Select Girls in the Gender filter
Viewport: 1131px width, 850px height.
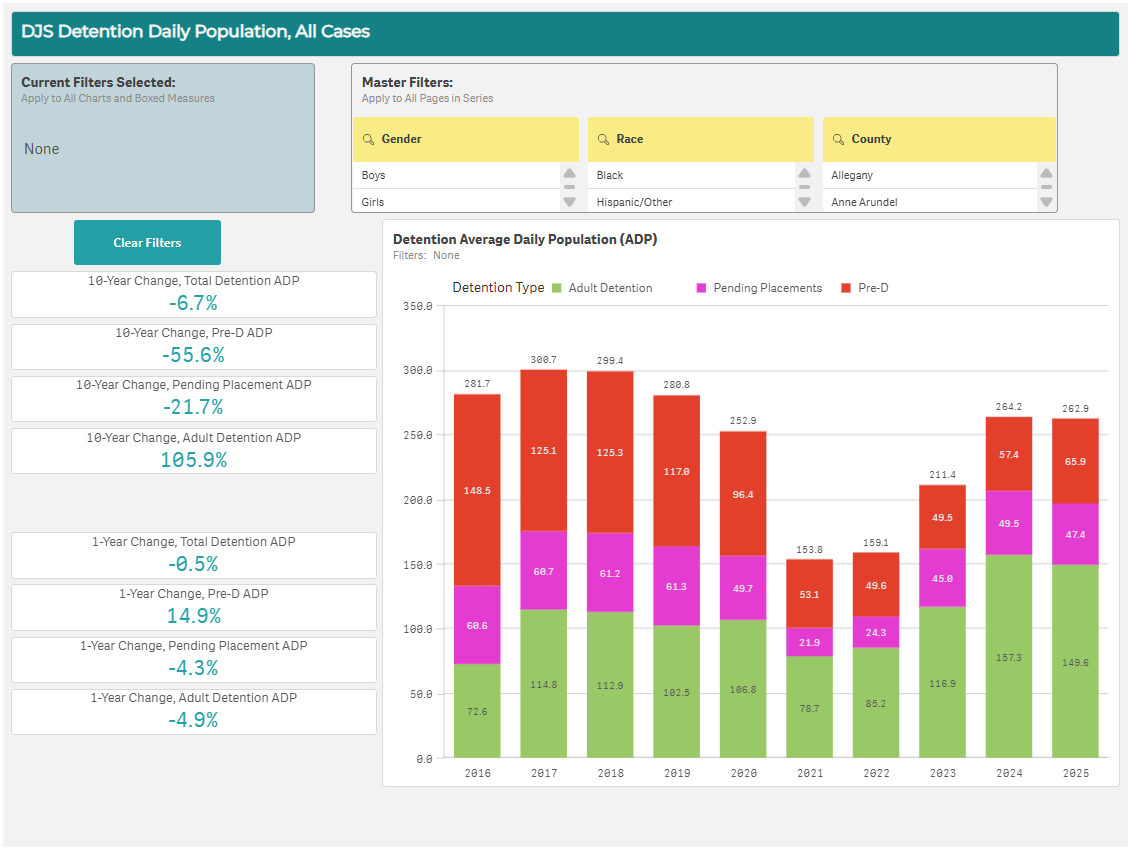[450, 201]
